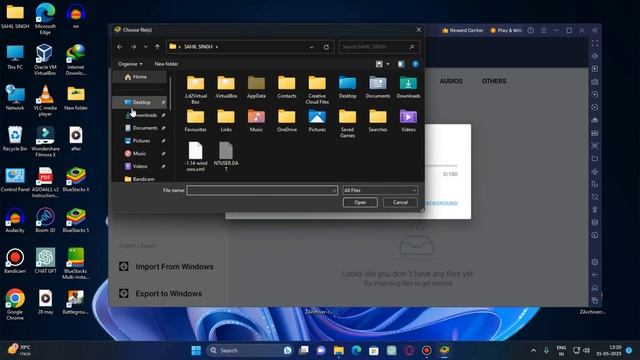This screenshot has height=360, width=640.
Task: Click the New folder button
Action: click(166, 64)
